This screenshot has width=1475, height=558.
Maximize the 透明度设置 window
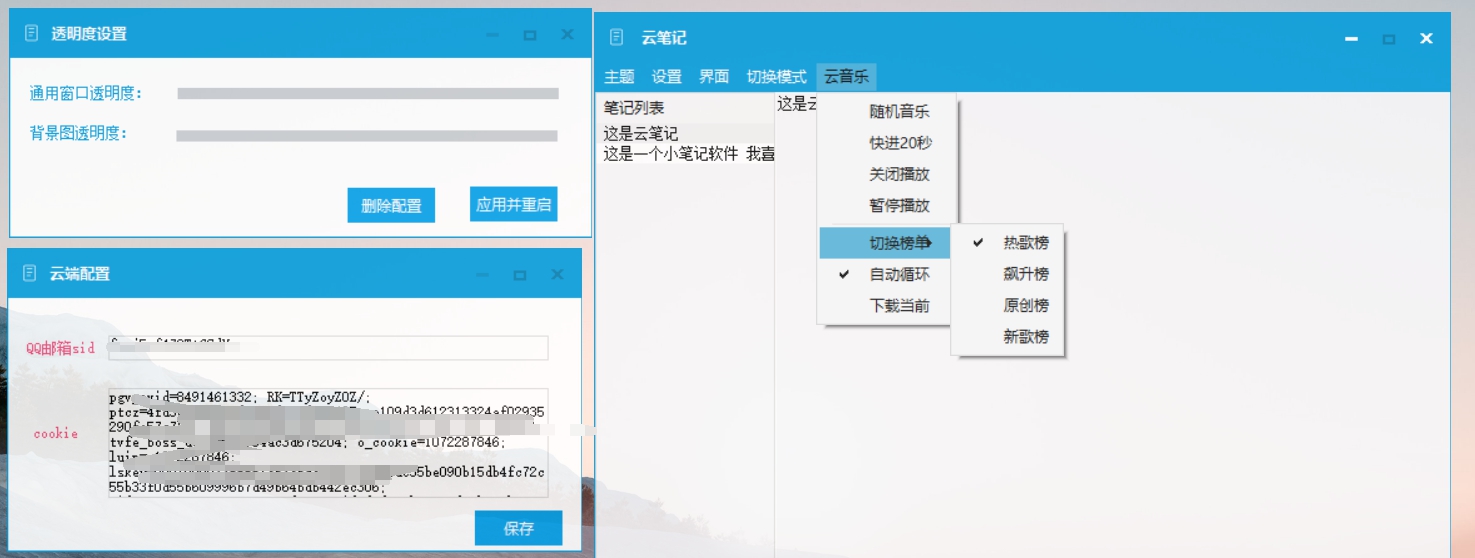(530, 35)
